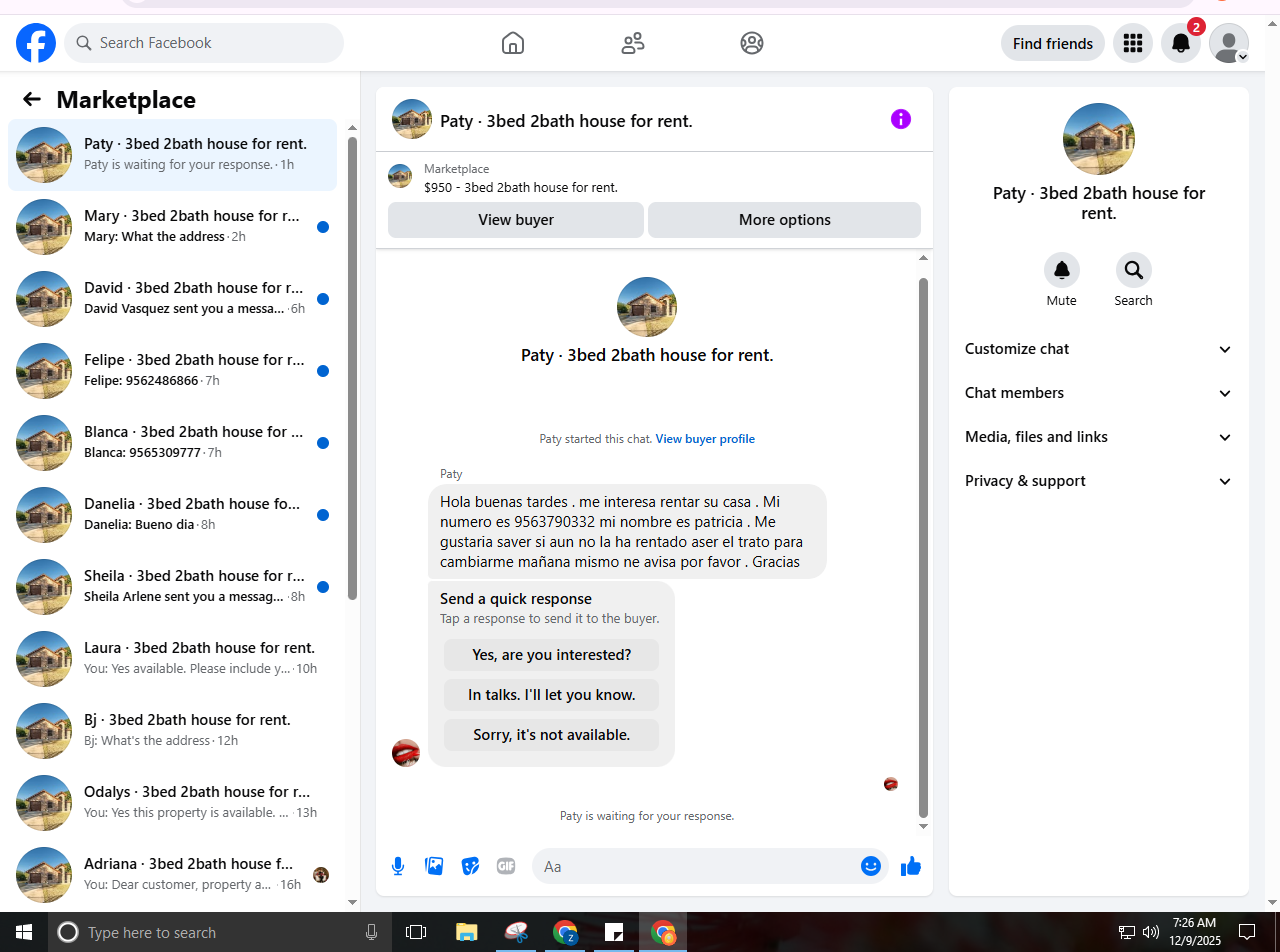Open the Groups icon in top navigation
Image resolution: width=1280 pixels, height=952 pixels.
coord(752,43)
